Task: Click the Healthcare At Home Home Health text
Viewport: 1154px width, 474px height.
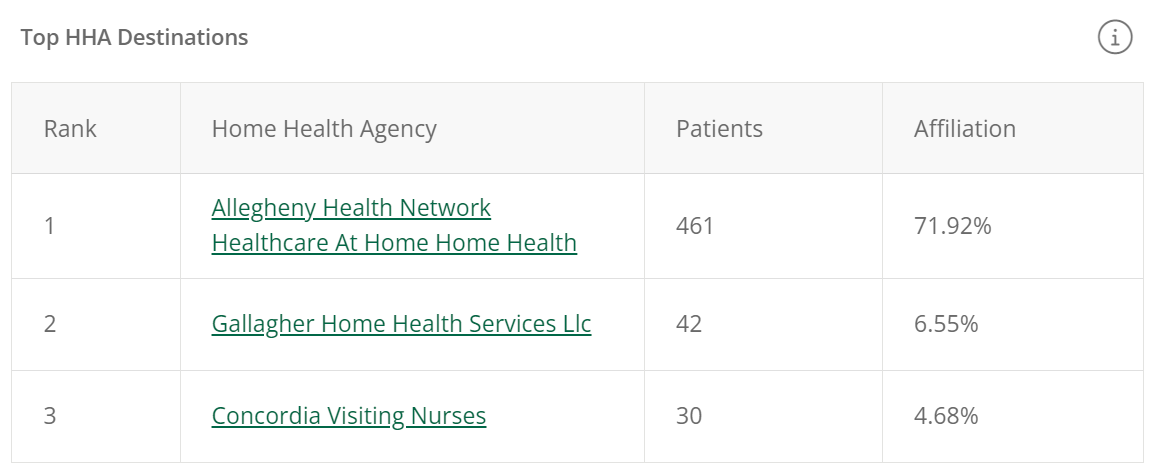Action: point(394,243)
